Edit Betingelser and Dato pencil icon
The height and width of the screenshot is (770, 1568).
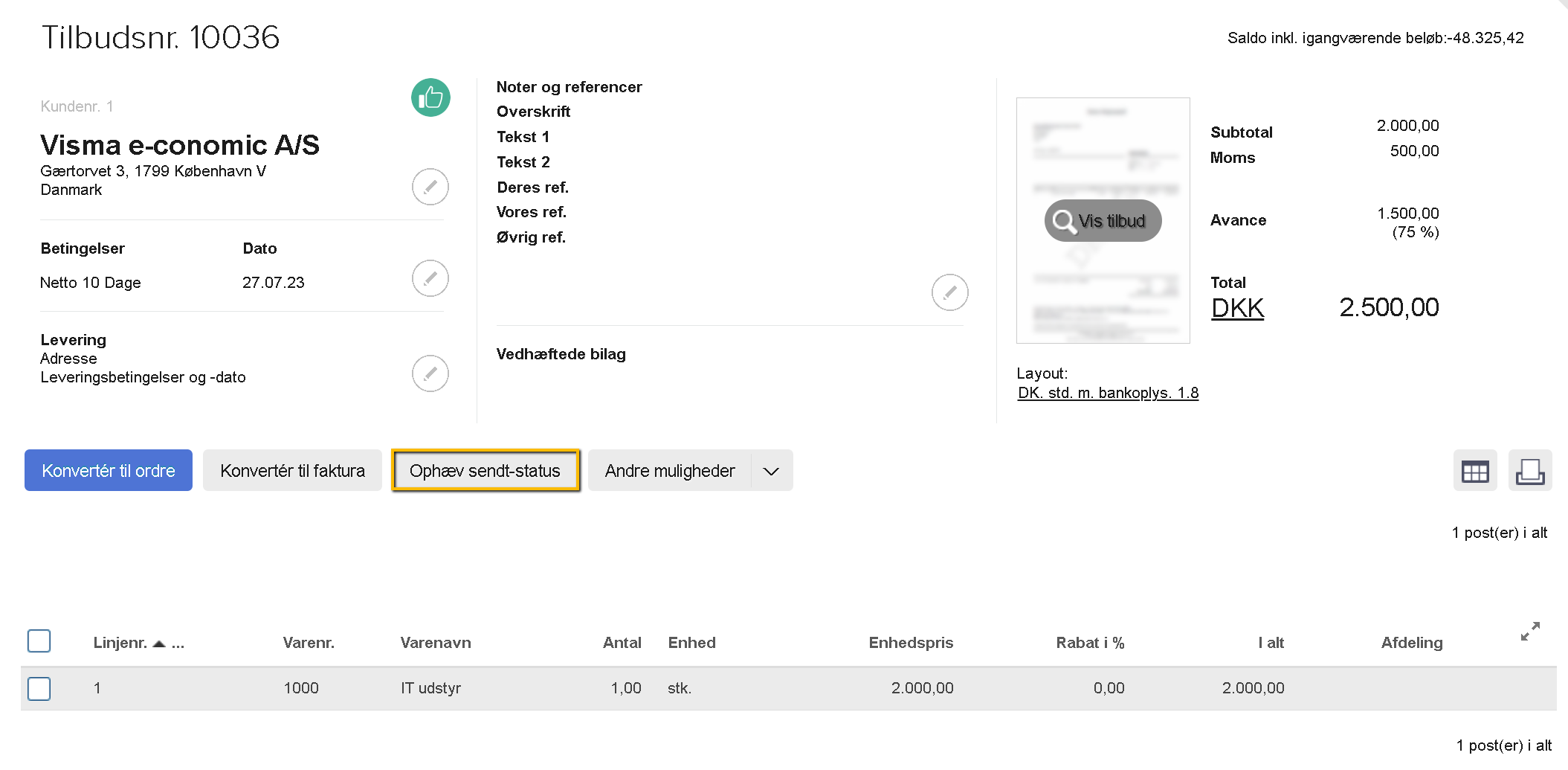[430, 278]
